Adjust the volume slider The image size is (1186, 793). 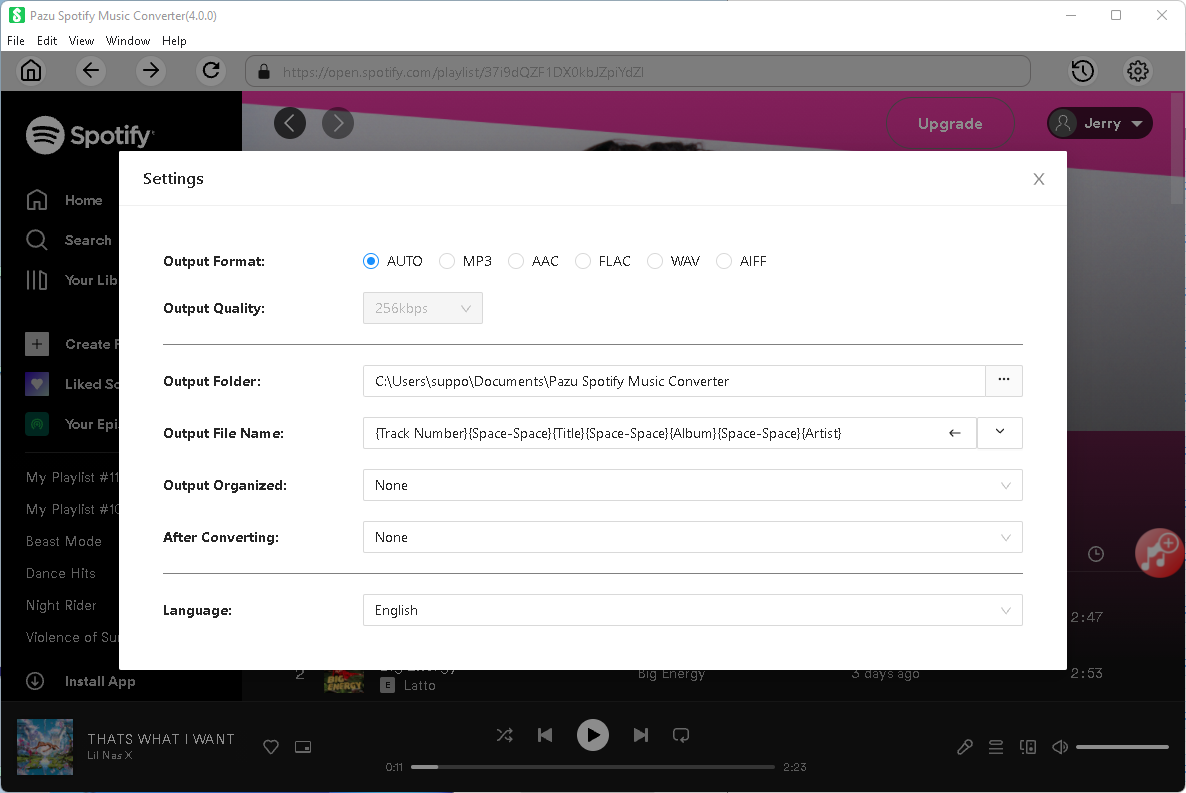[1122, 747]
